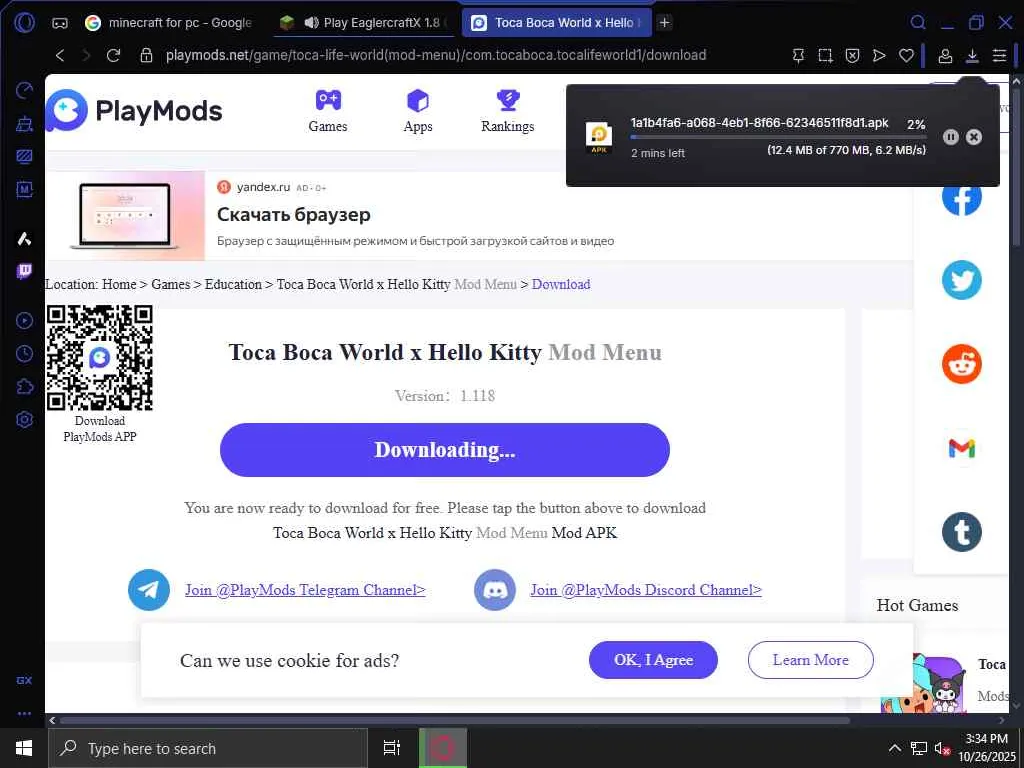Screen dimensions: 1024x768
Task: Switch to the Play EaglercraftX 1.8 tab
Action: coord(364,23)
